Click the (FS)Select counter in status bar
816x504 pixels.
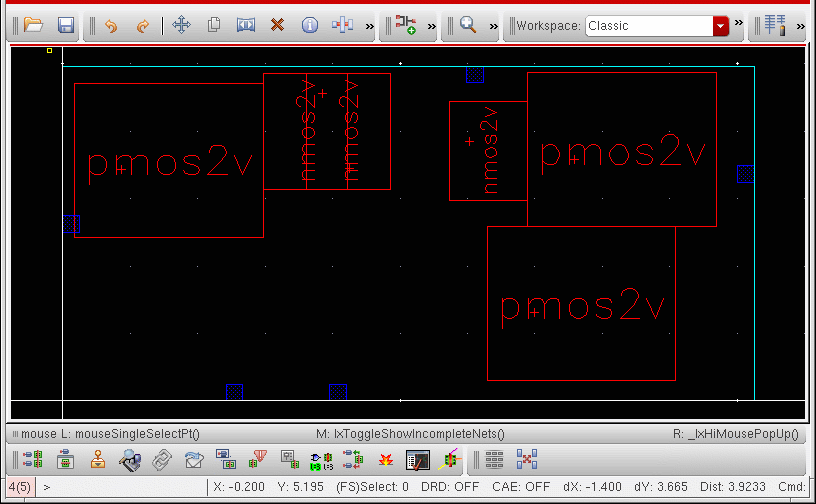[x=372, y=487]
